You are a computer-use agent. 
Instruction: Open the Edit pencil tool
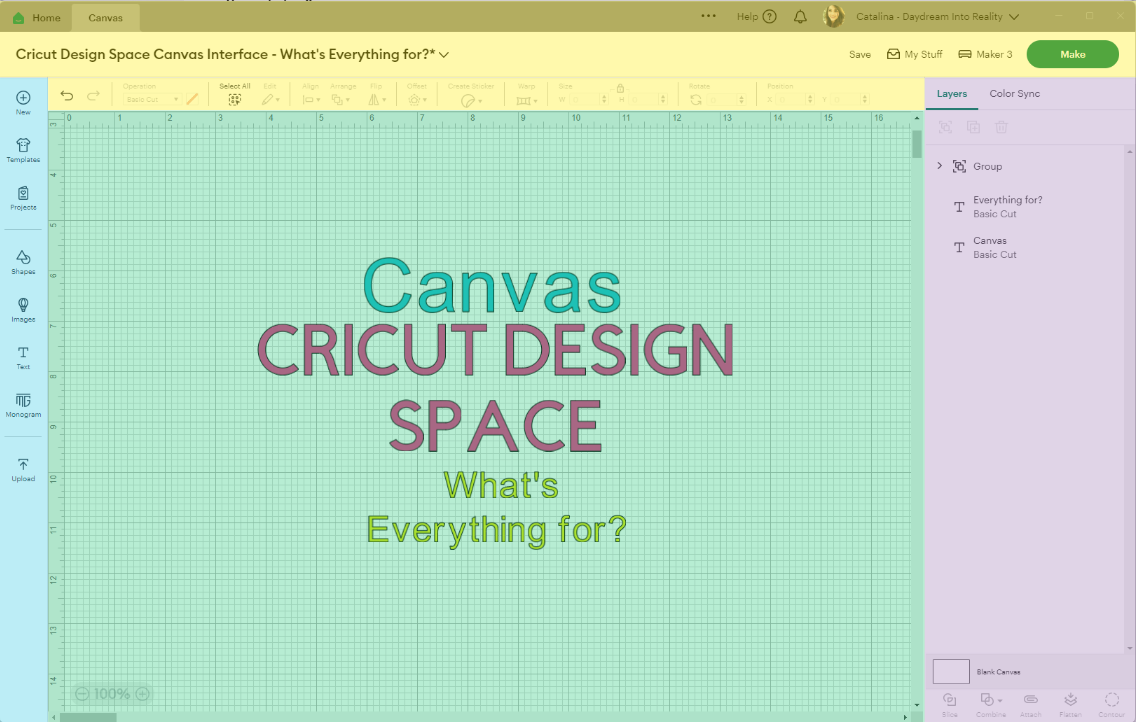pyautogui.click(x=268, y=100)
